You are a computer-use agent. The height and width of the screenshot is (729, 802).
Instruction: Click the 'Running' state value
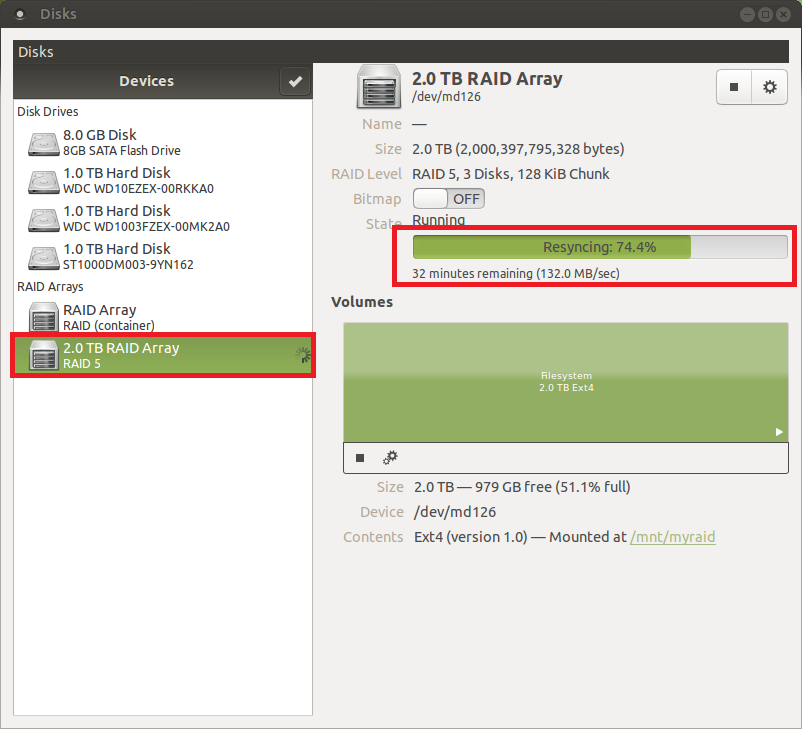coord(438,220)
